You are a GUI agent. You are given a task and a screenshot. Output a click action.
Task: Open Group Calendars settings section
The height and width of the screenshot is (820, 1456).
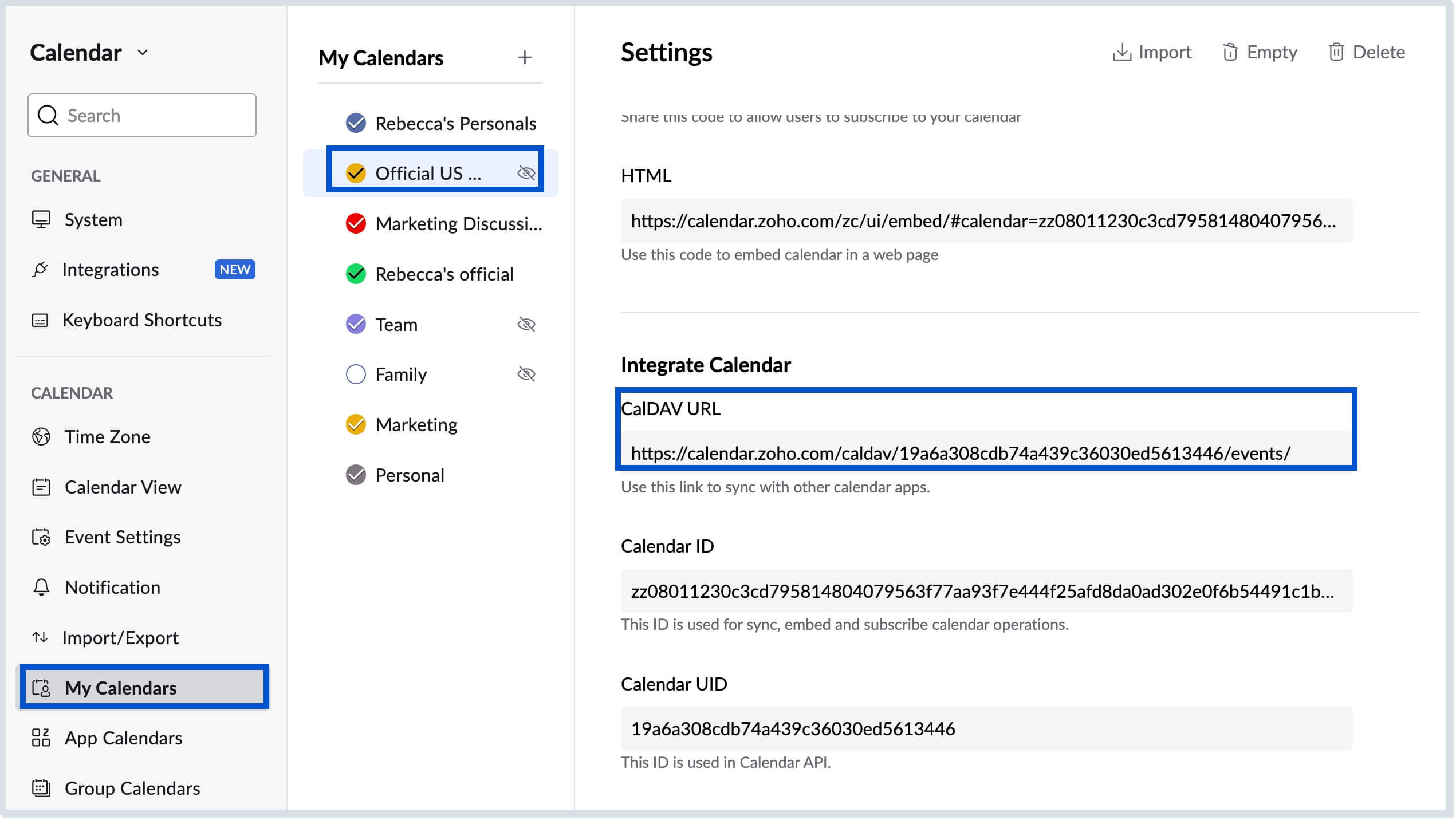coord(132,789)
